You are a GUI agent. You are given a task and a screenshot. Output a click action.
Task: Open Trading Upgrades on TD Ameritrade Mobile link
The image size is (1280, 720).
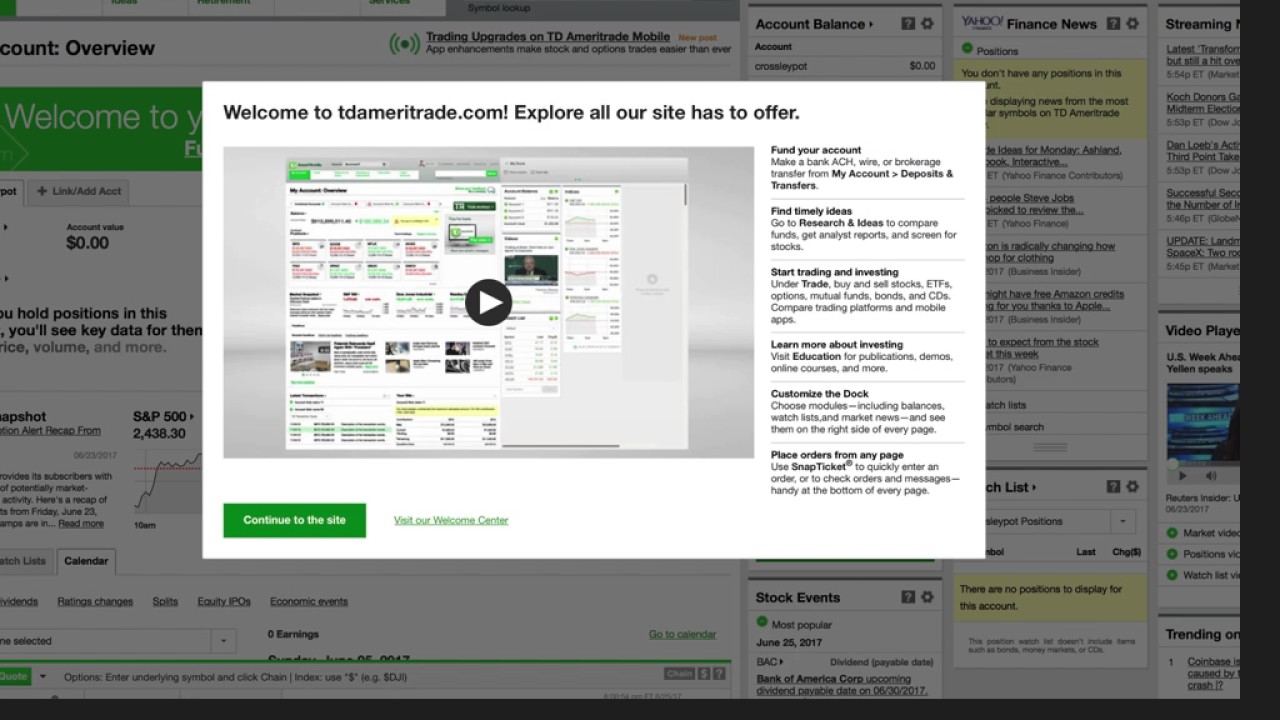click(x=548, y=37)
